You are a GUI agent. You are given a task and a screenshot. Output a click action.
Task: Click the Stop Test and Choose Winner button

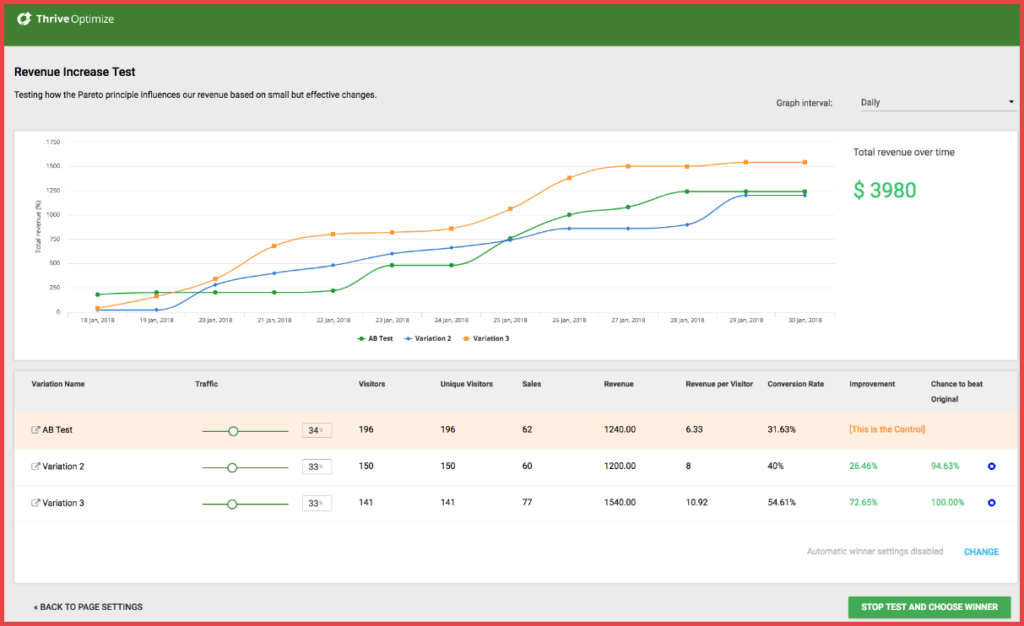pos(929,607)
